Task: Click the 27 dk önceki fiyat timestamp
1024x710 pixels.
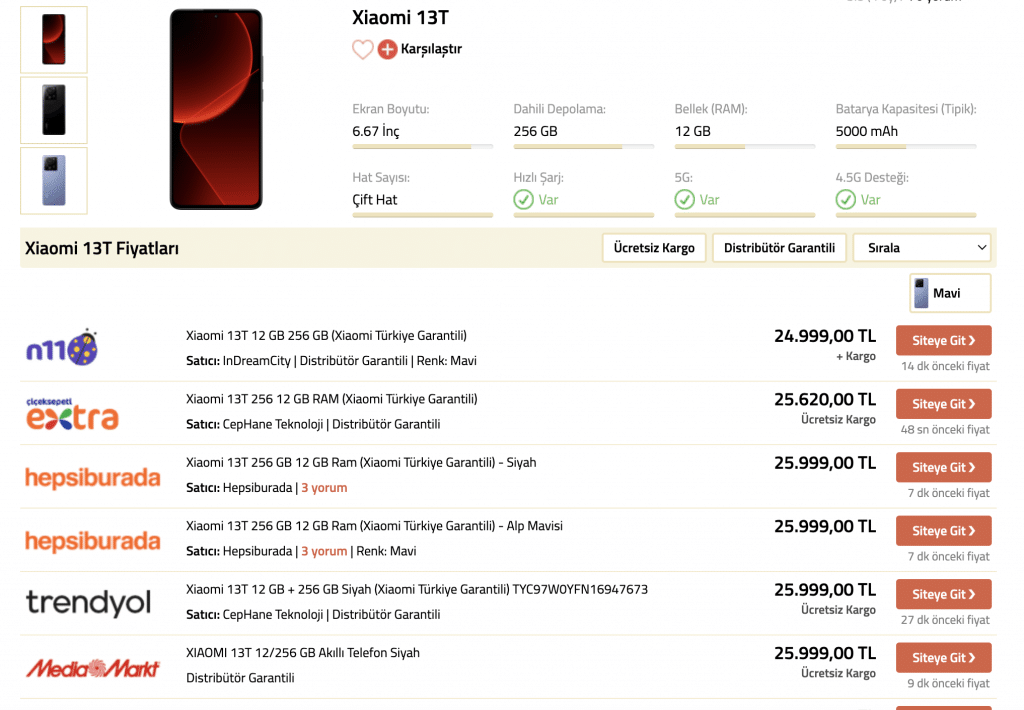Action: 945,620
